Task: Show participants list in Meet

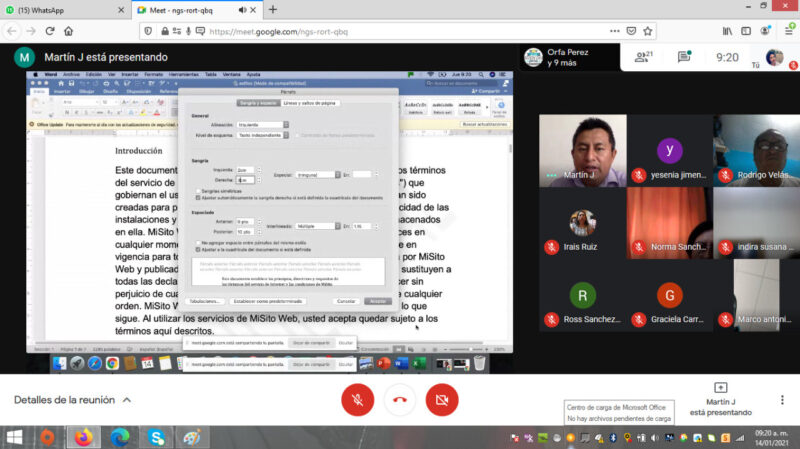Action: (x=643, y=57)
